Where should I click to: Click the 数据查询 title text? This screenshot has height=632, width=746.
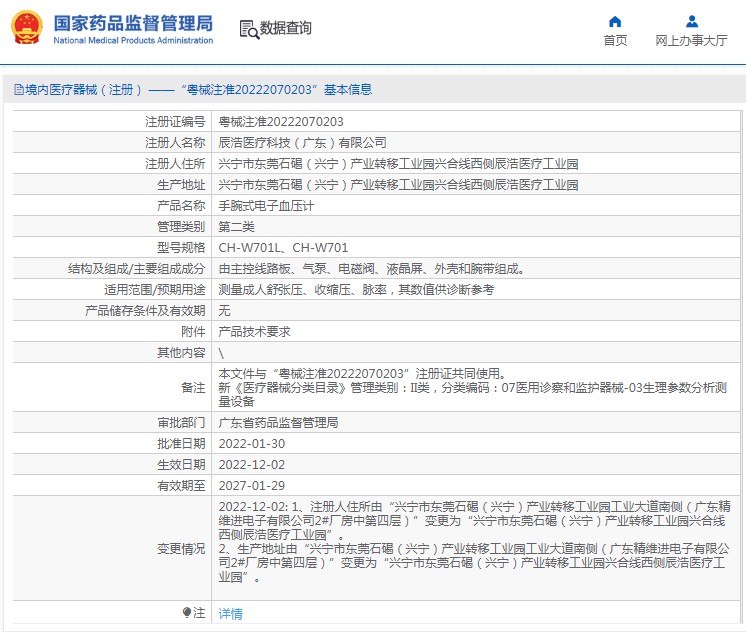coord(285,28)
